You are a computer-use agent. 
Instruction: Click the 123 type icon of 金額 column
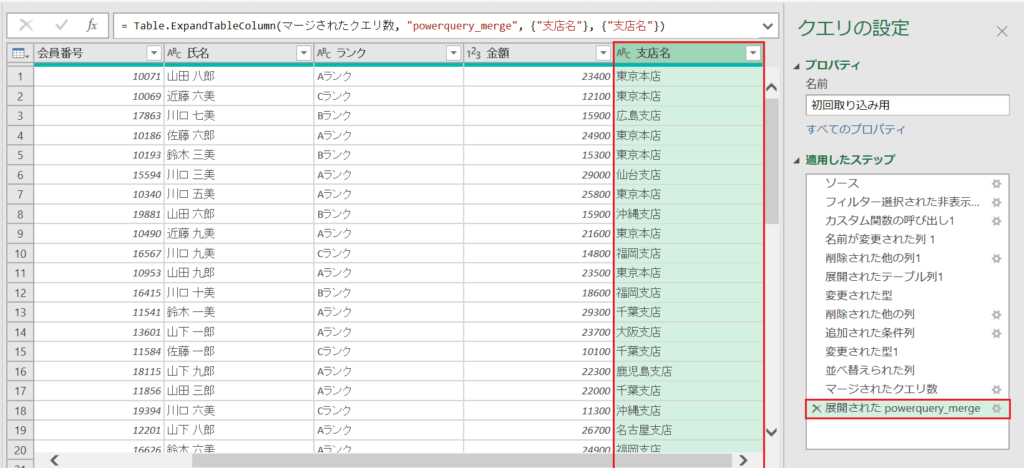[x=474, y=54]
